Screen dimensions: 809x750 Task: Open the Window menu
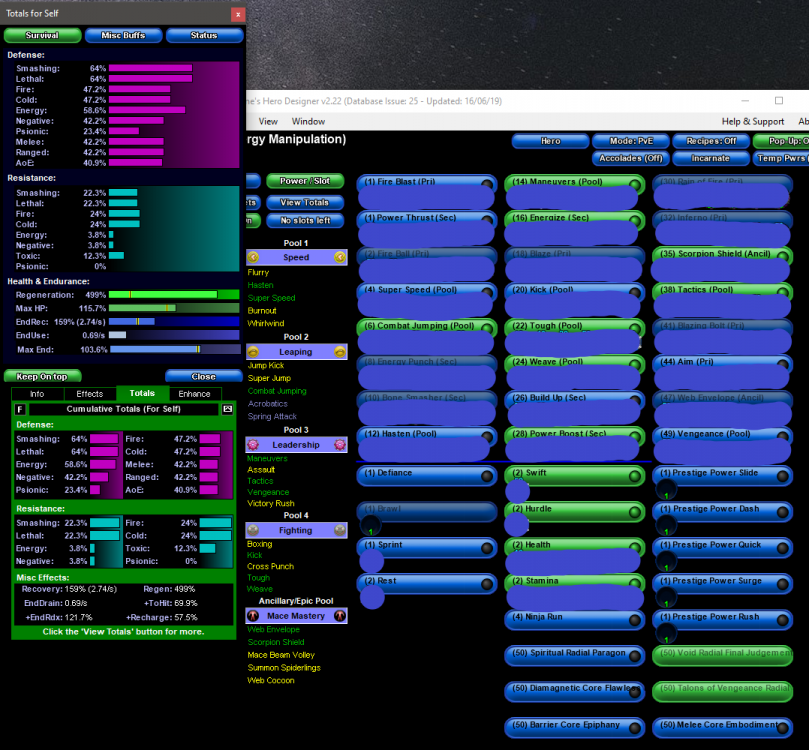click(x=308, y=121)
